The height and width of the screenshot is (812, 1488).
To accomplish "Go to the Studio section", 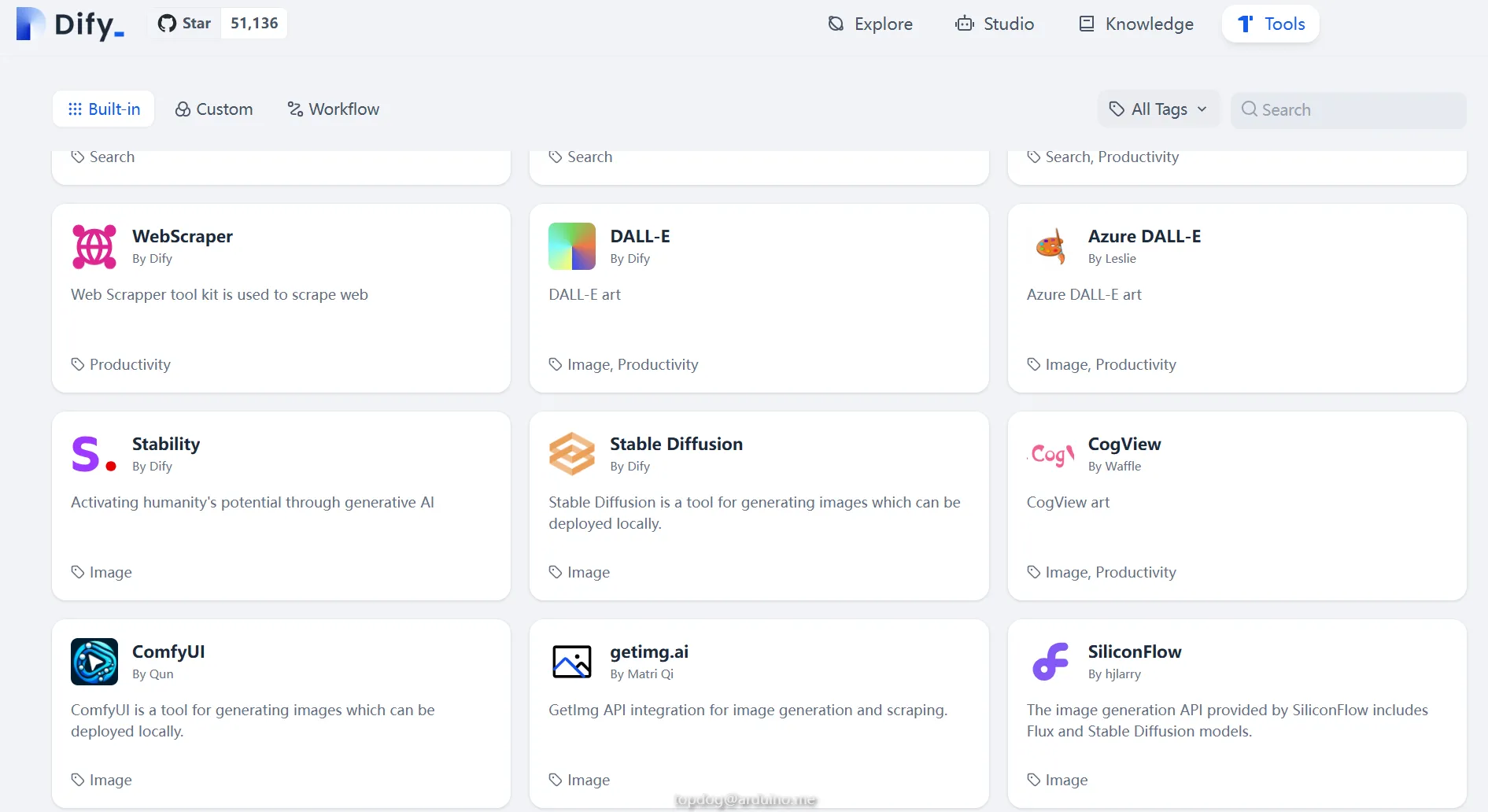I will click(995, 24).
